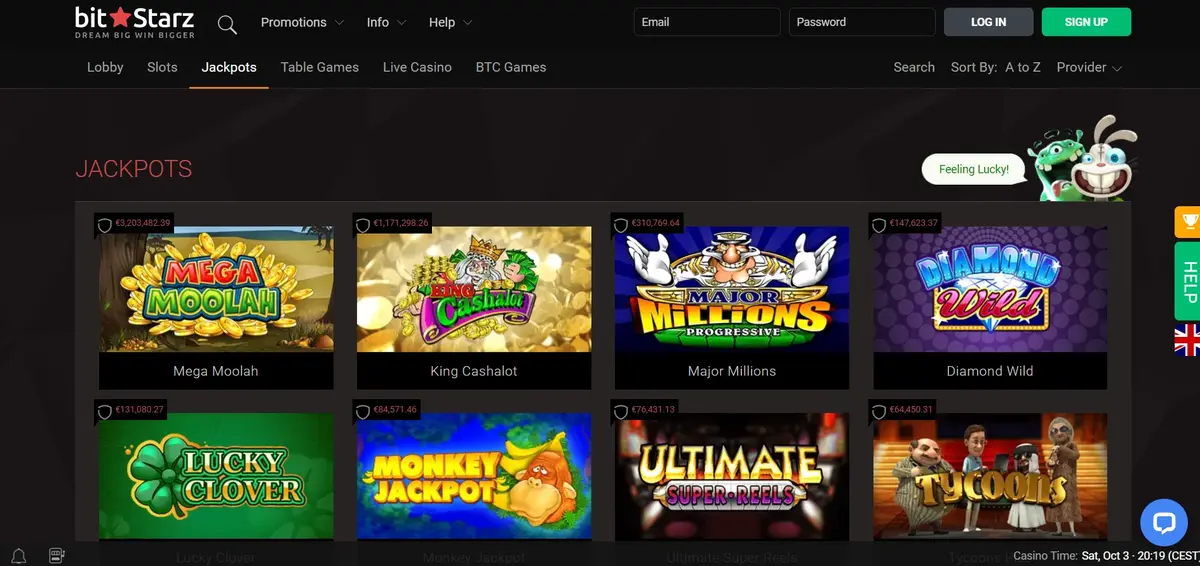Screen dimensions: 1200x566
Task: Select the Jackpots tab
Action: click(x=229, y=67)
